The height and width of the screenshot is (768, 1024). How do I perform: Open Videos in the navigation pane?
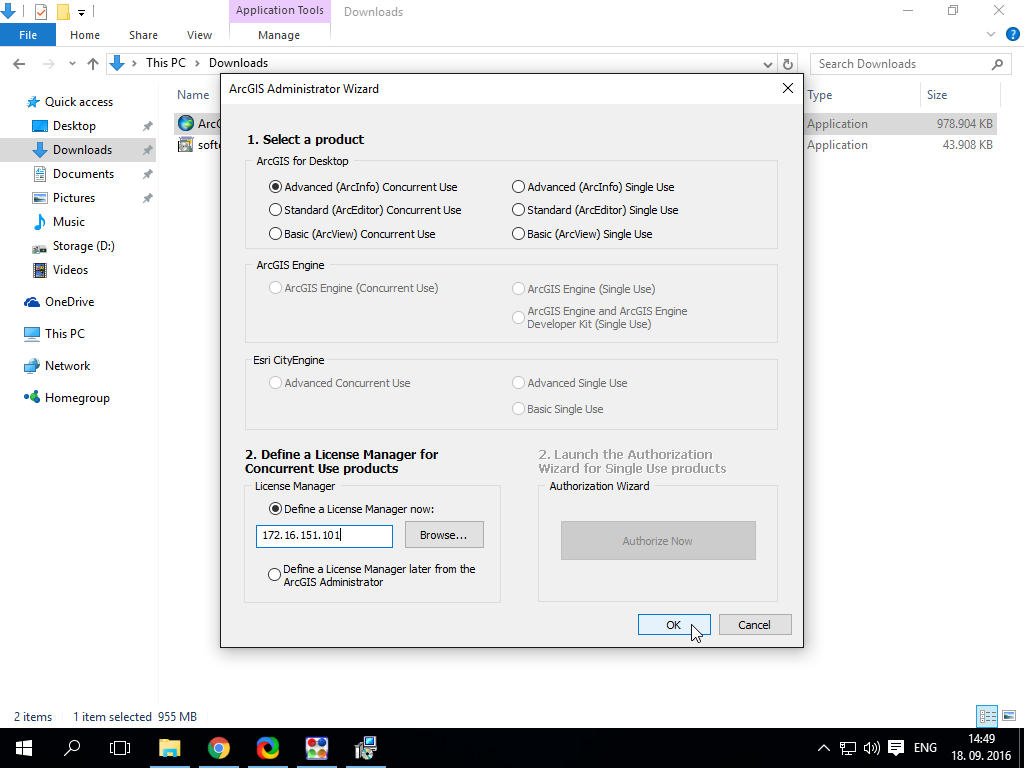(70, 270)
